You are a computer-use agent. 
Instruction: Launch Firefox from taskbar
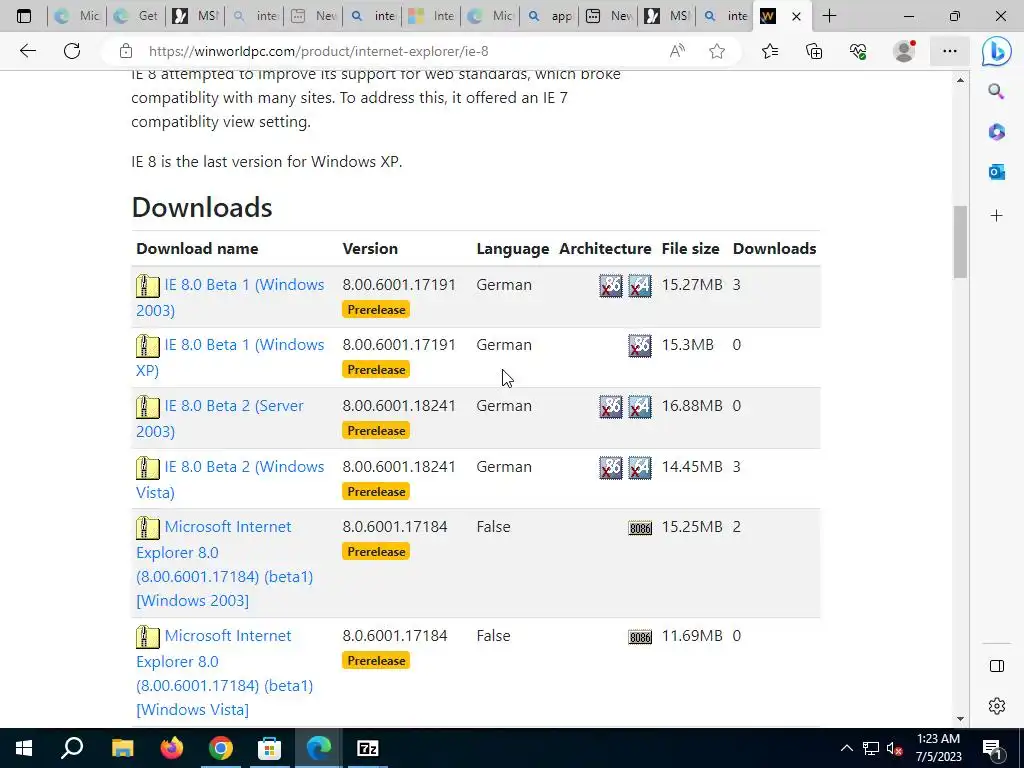click(x=172, y=748)
